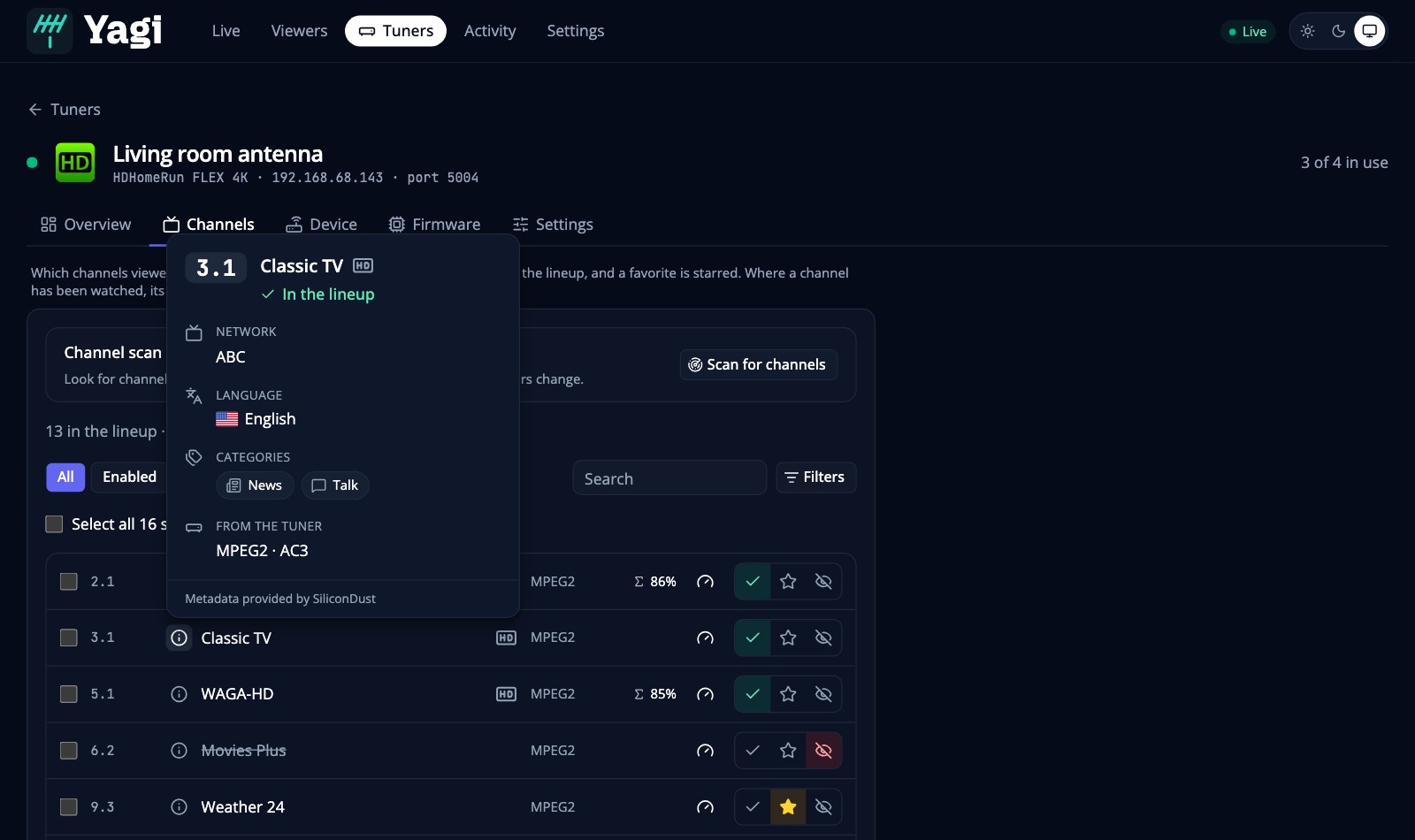Favorite Classic TV with star icon
Screen dimensions: 1415x840
click(x=788, y=638)
